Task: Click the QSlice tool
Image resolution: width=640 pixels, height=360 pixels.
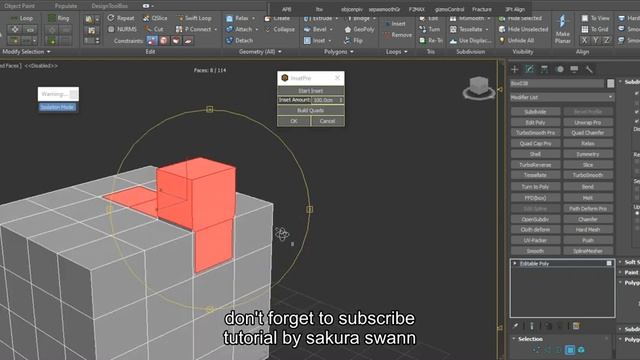Action: point(155,18)
